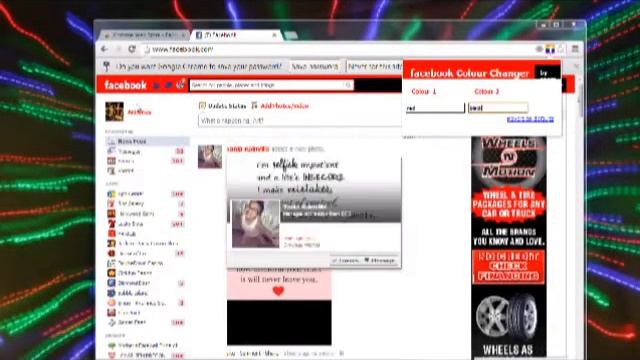
Task: Click the post author's avatar thumbnail
Action: [x=210, y=156]
